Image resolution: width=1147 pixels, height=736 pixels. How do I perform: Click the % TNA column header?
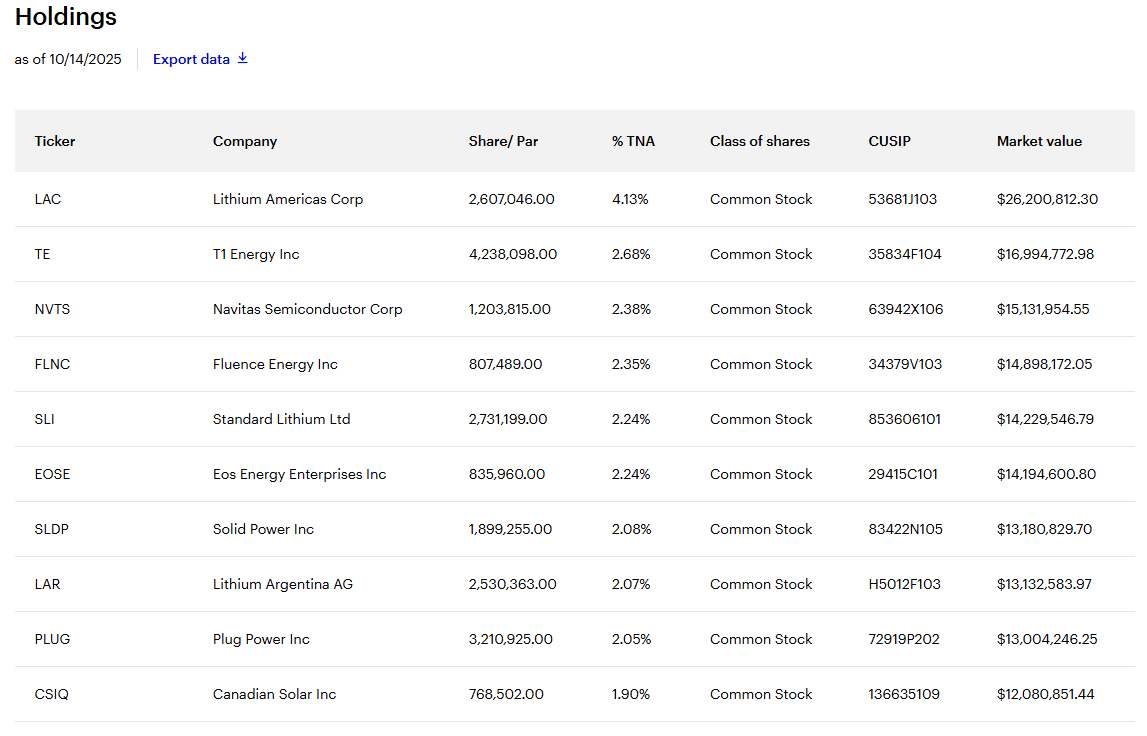point(633,141)
